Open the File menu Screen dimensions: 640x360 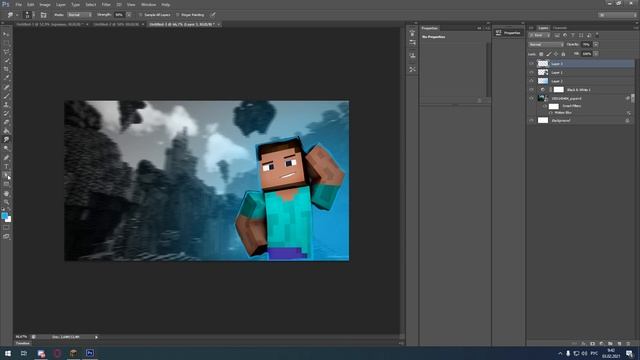click(x=18, y=4)
